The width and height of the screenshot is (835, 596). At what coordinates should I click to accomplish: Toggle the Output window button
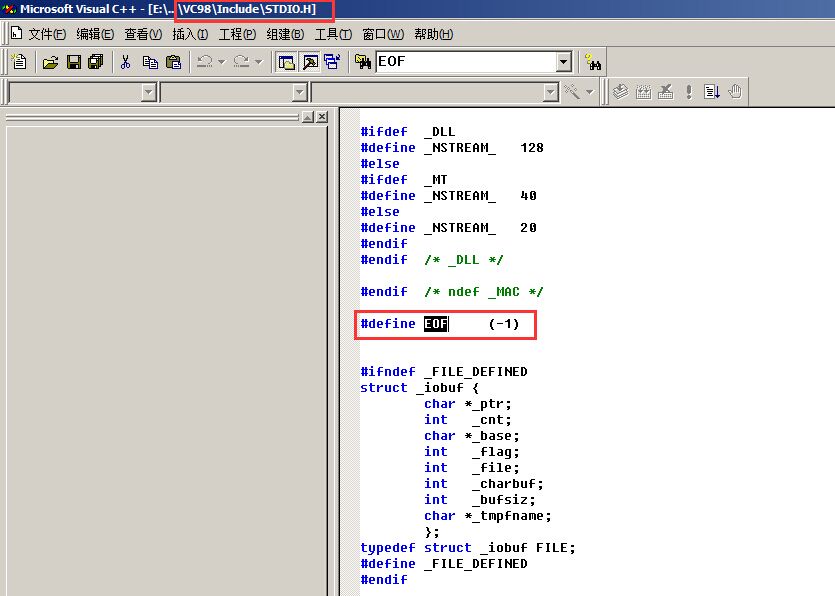(x=310, y=62)
